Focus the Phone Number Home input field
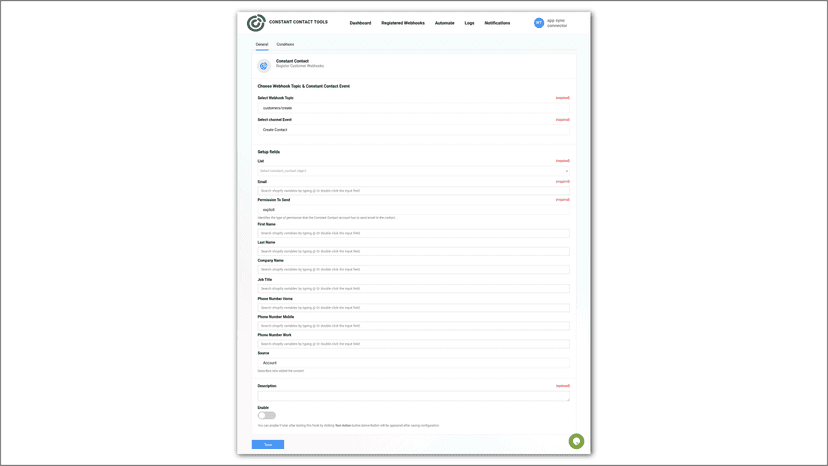 413,307
